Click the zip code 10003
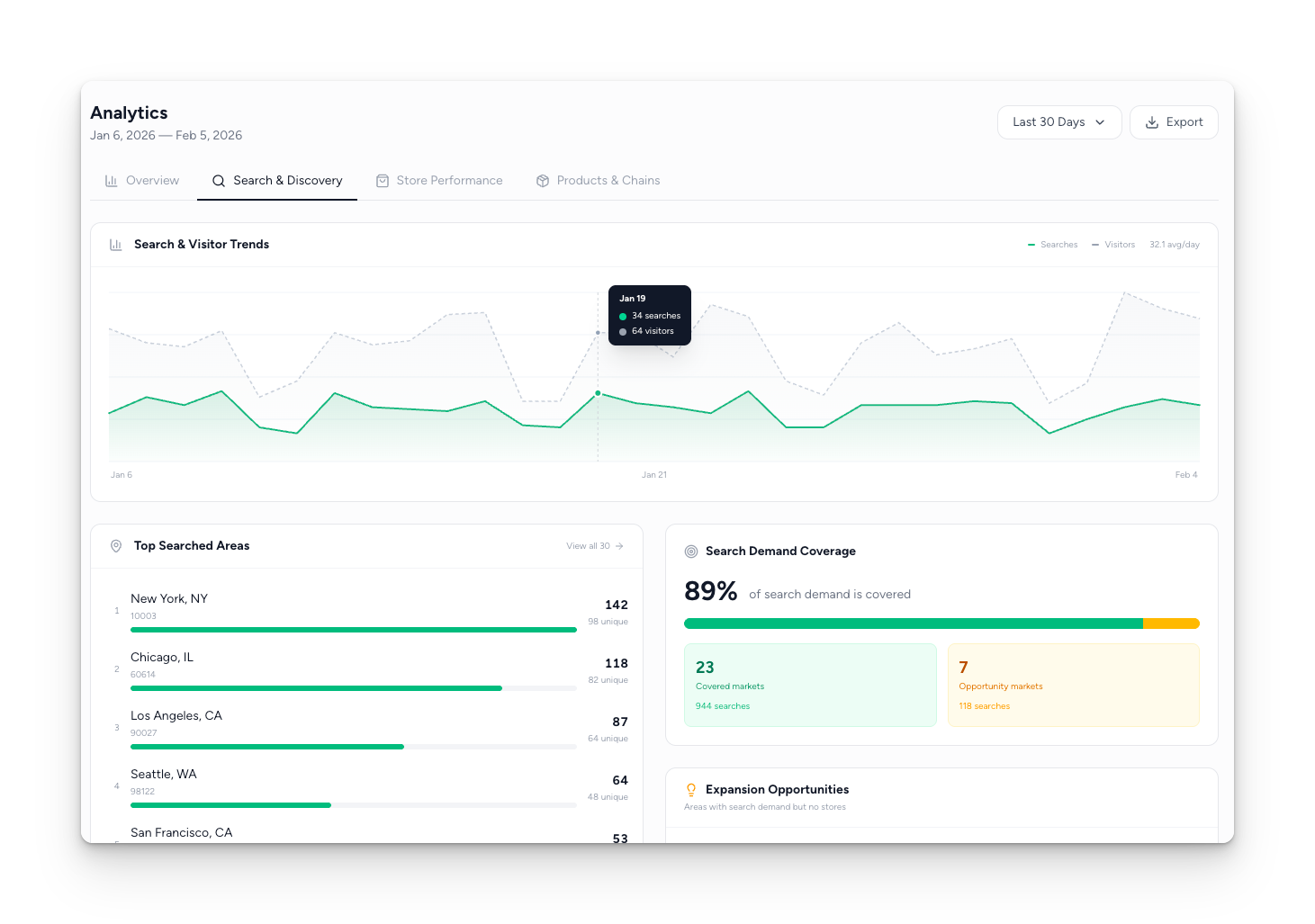 (143, 616)
